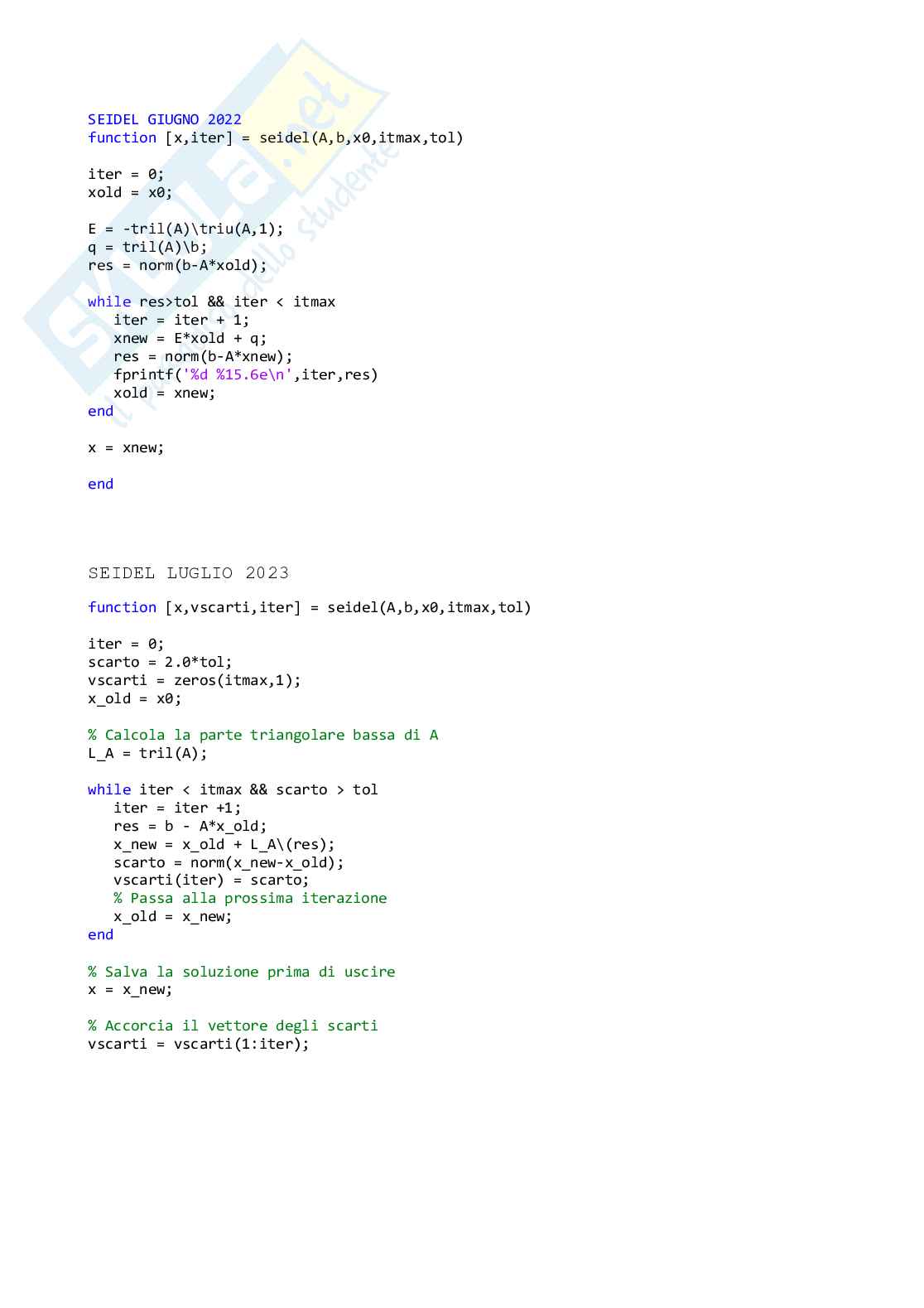The image size is (924, 1308).
Task: Click the comment 'Salva la soluzione prima di uscire'
Action: (x=242, y=972)
